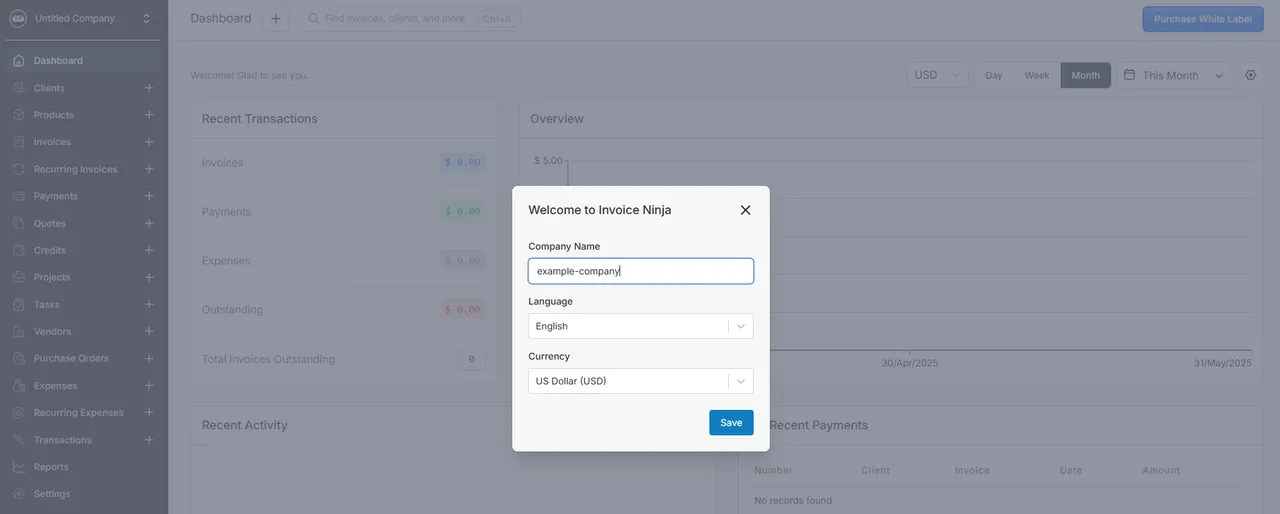
Task: Open the Untitled Company switcher
Action: [81, 19]
